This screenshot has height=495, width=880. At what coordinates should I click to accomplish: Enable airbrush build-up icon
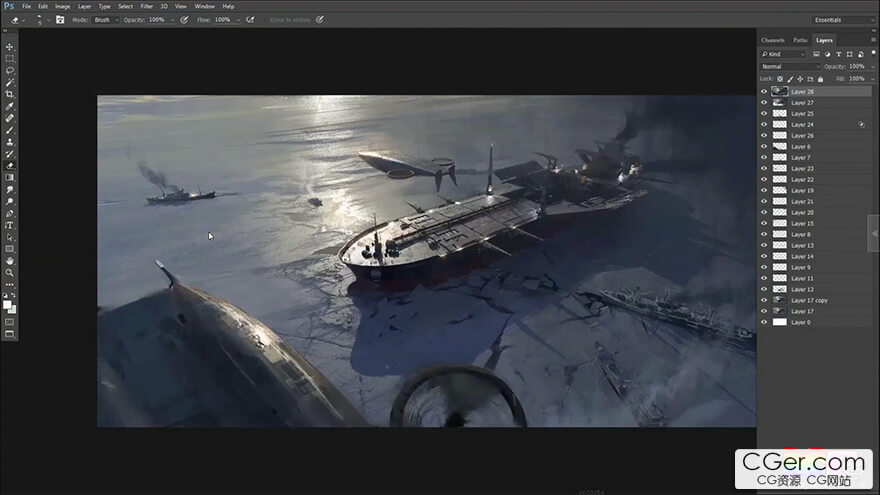point(250,20)
